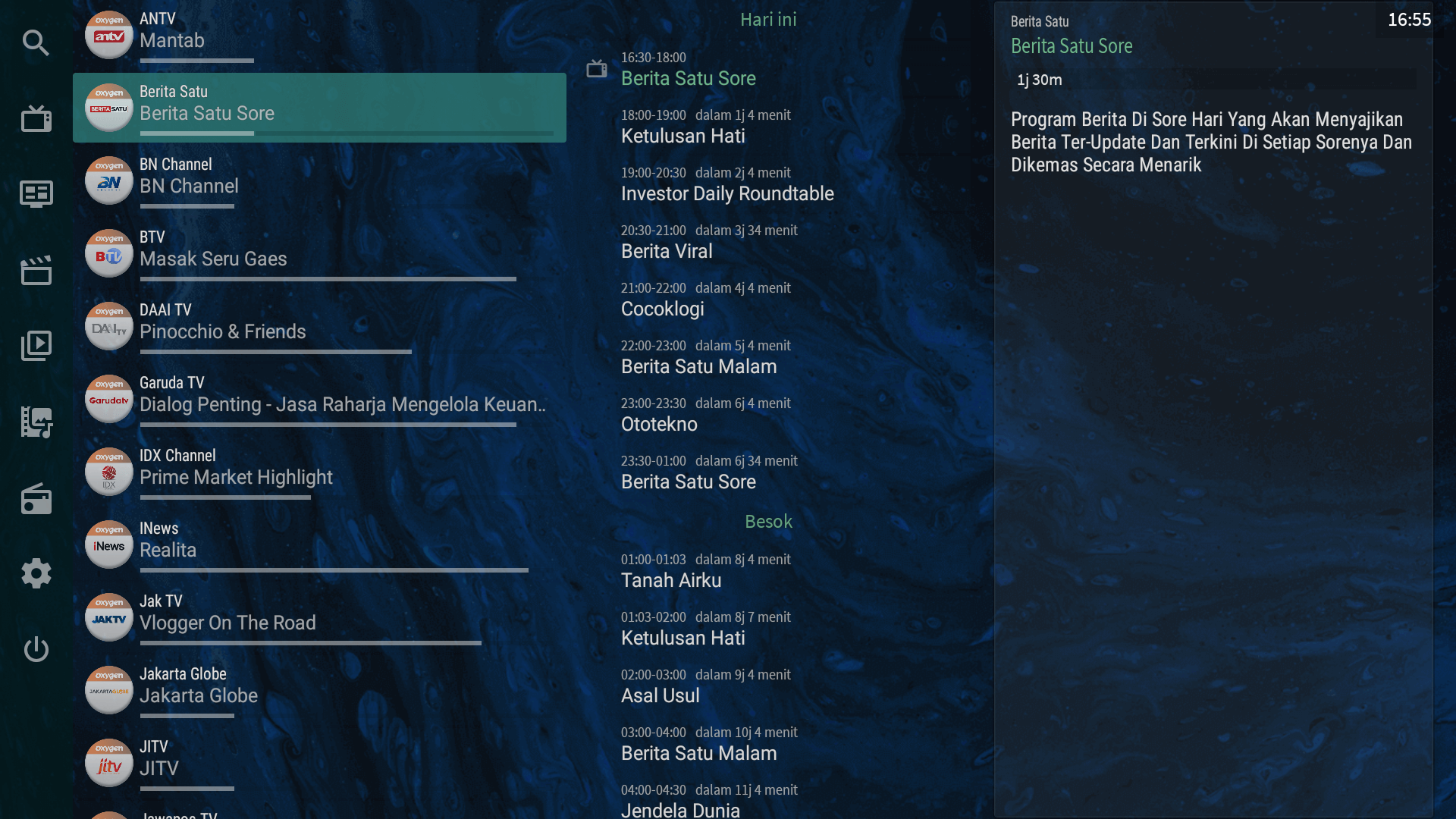The image size is (1456, 819).
Task: Click the Hari ini day header
Action: [768, 20]
